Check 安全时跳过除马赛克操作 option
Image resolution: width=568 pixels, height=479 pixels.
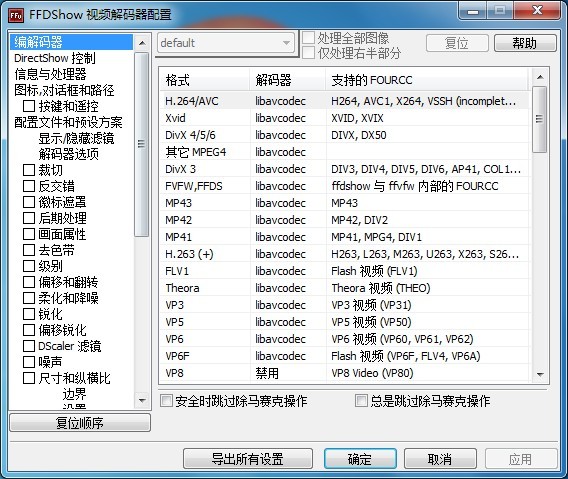tap(166, 401)
